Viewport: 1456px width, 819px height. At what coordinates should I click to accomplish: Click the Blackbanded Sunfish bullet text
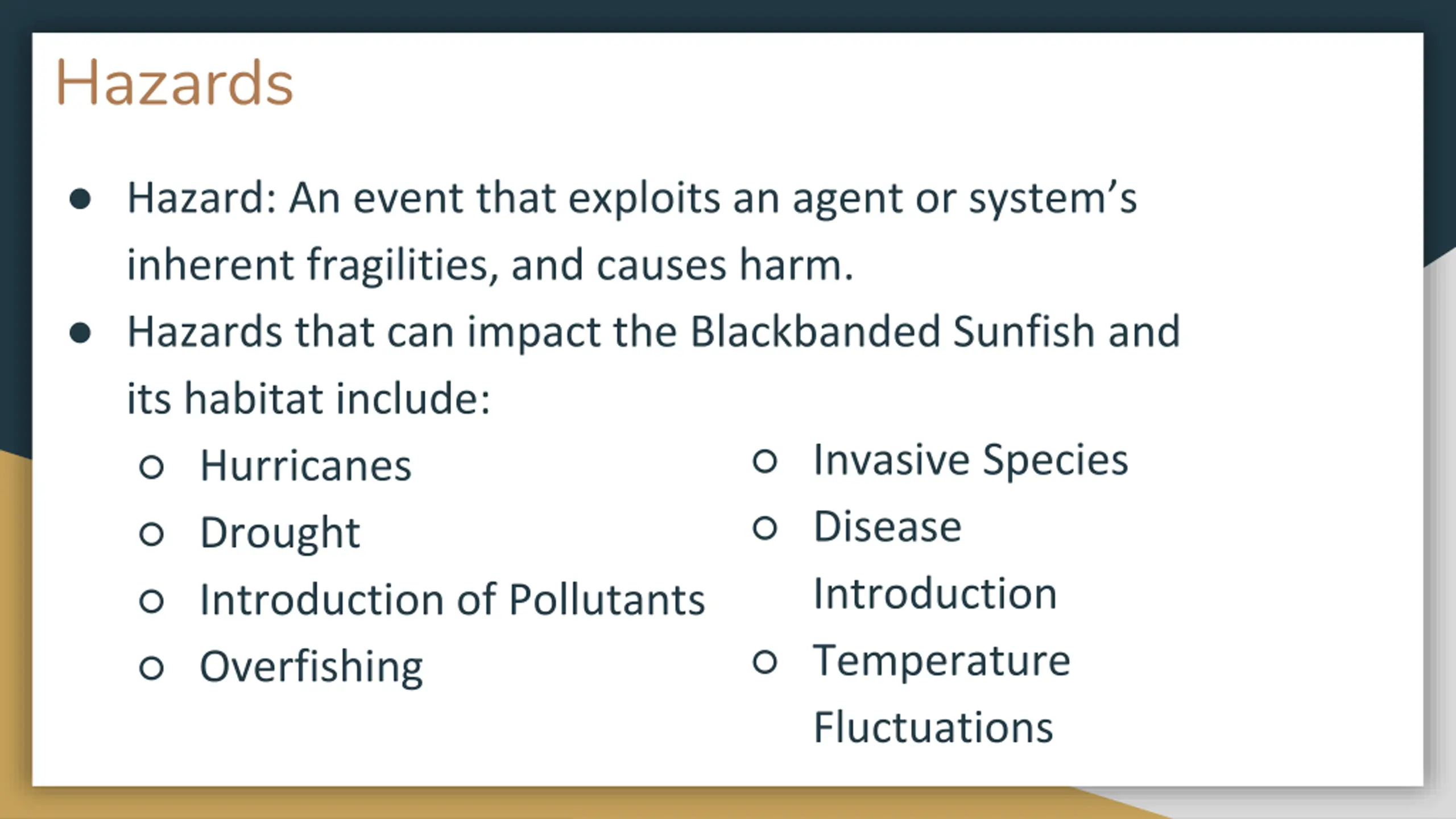tap(653, 365)
